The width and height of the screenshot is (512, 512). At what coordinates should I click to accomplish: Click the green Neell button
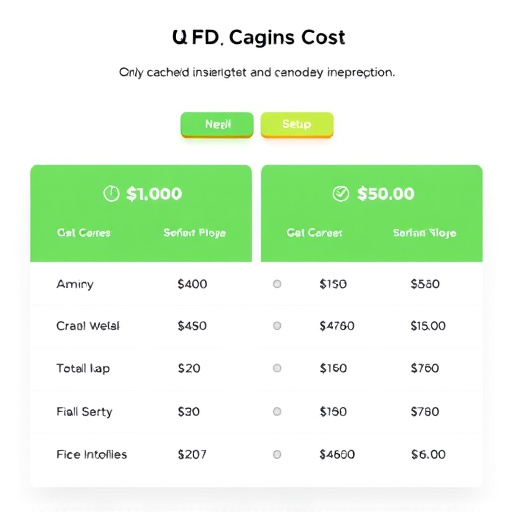pos(217,125)
